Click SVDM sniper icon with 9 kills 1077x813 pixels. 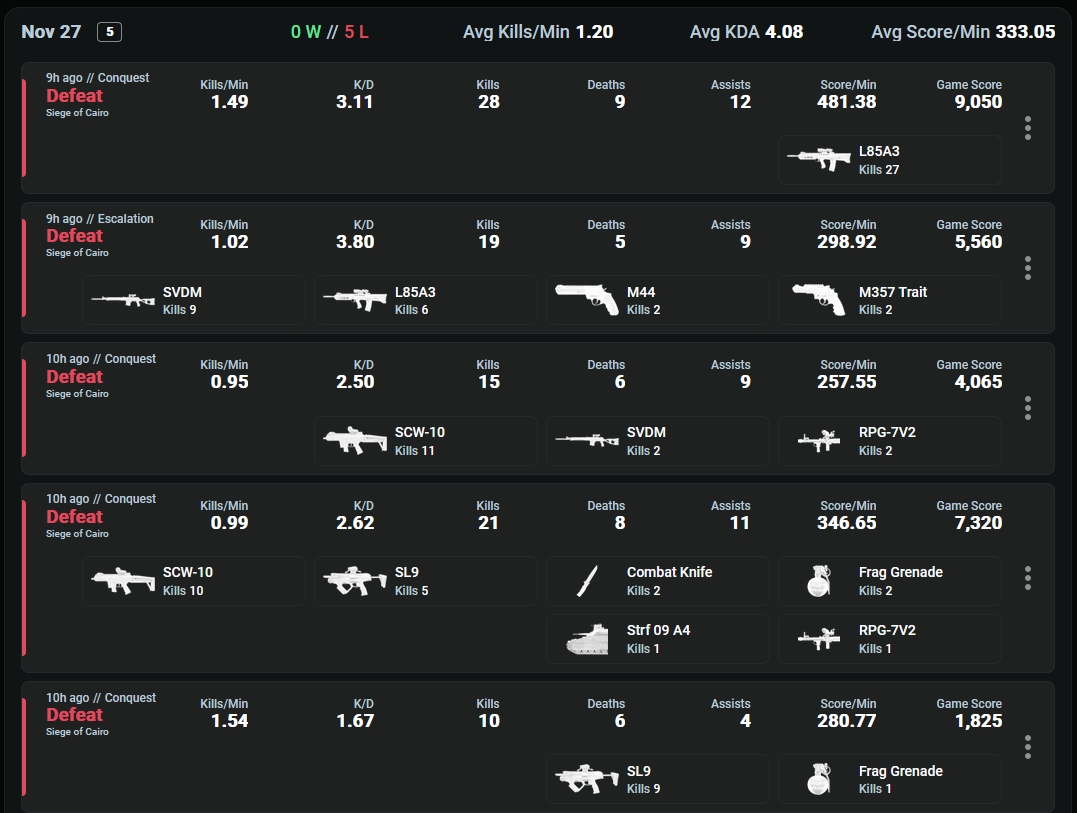(x=122, y=300)
